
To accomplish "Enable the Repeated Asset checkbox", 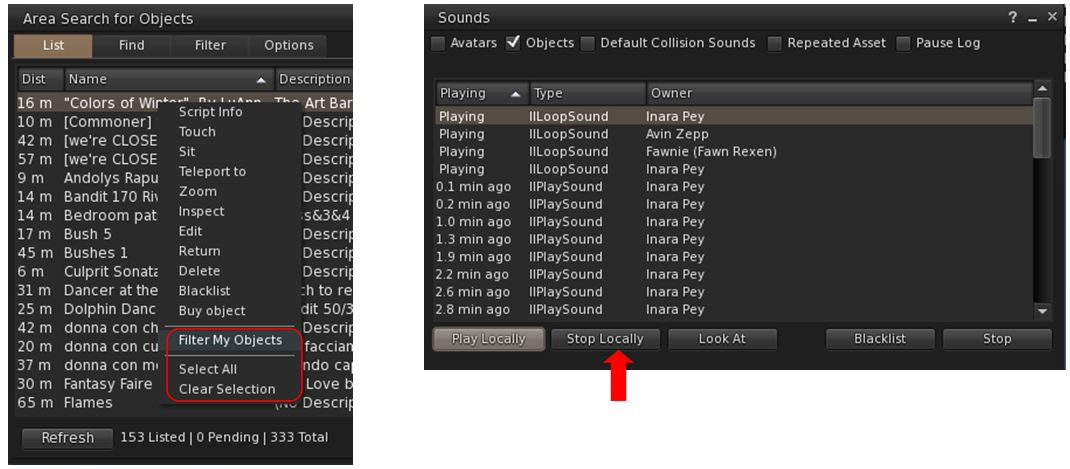I will [x=775, y=43].
